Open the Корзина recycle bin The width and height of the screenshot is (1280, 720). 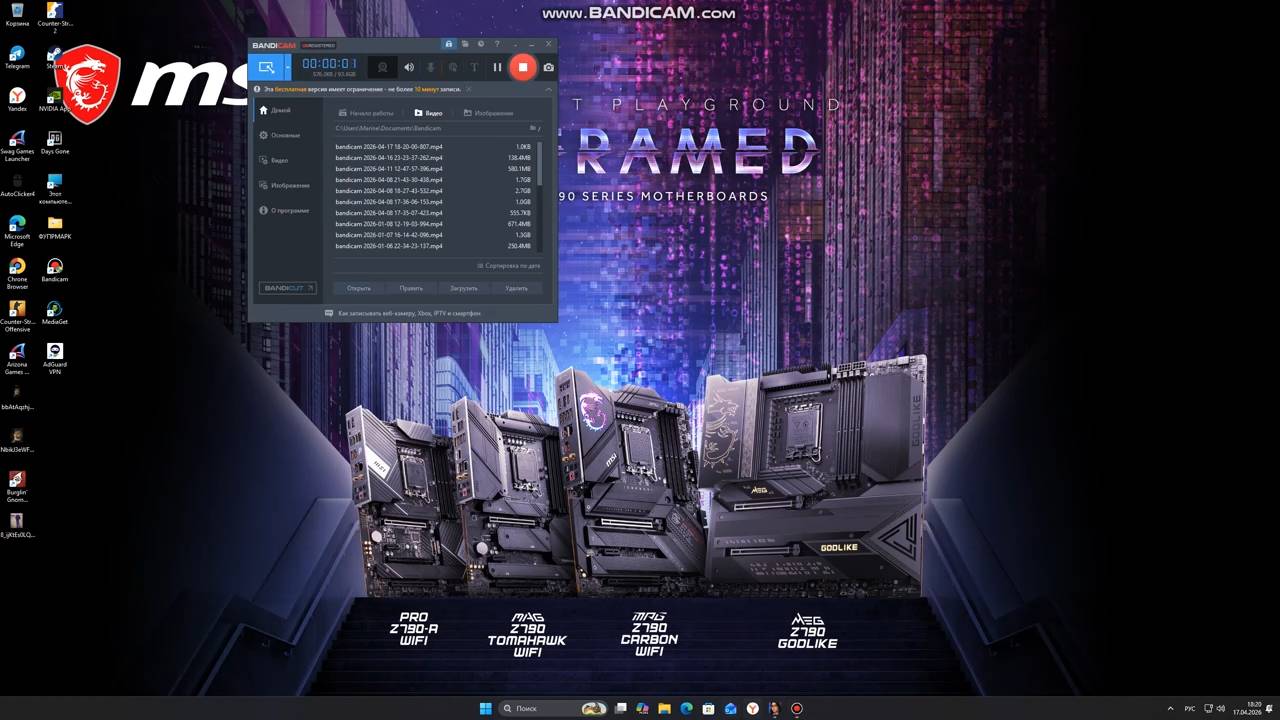[x=17, y=14]
